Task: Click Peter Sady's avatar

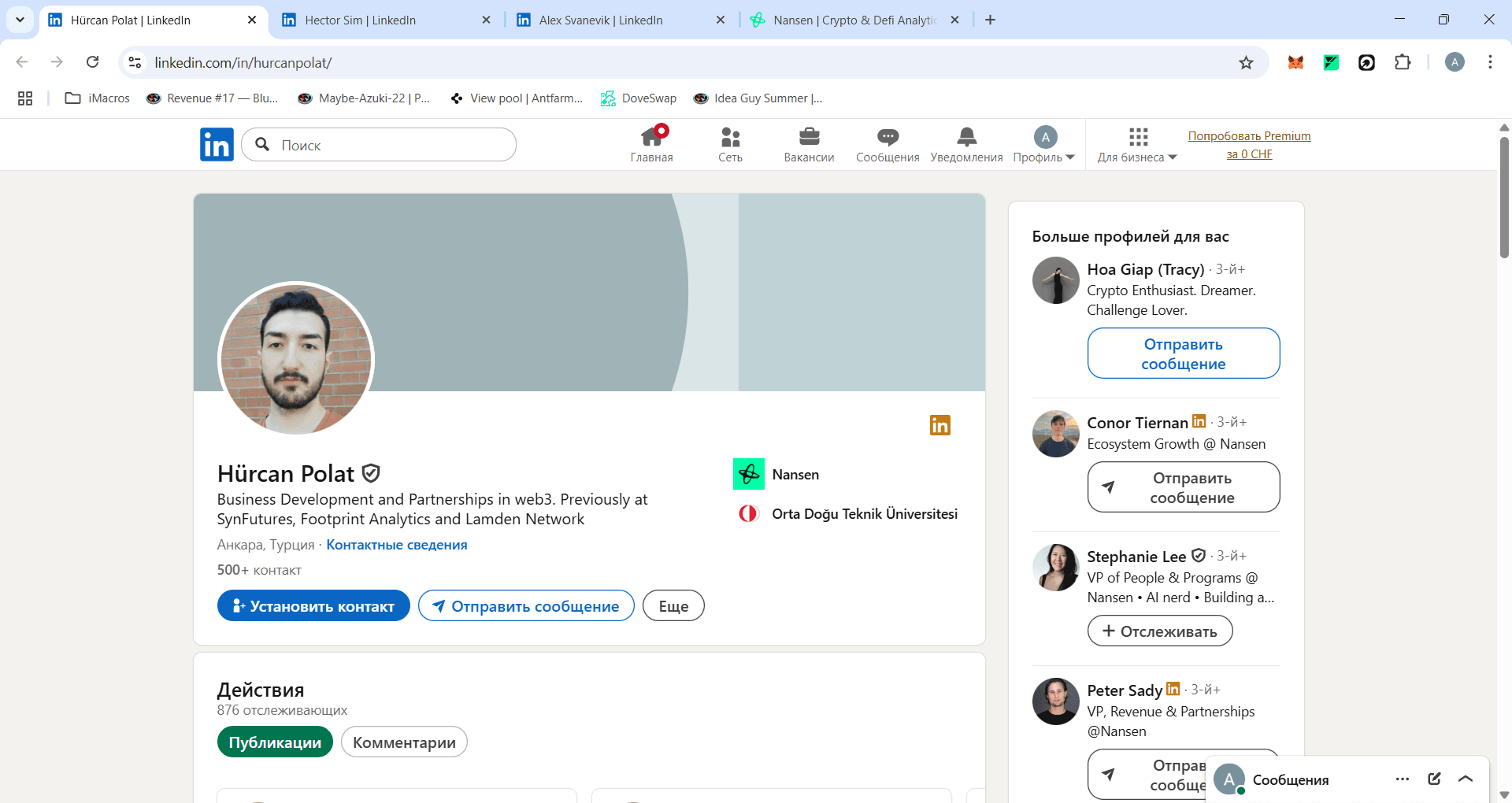Action: click(x=1055, y=701)
